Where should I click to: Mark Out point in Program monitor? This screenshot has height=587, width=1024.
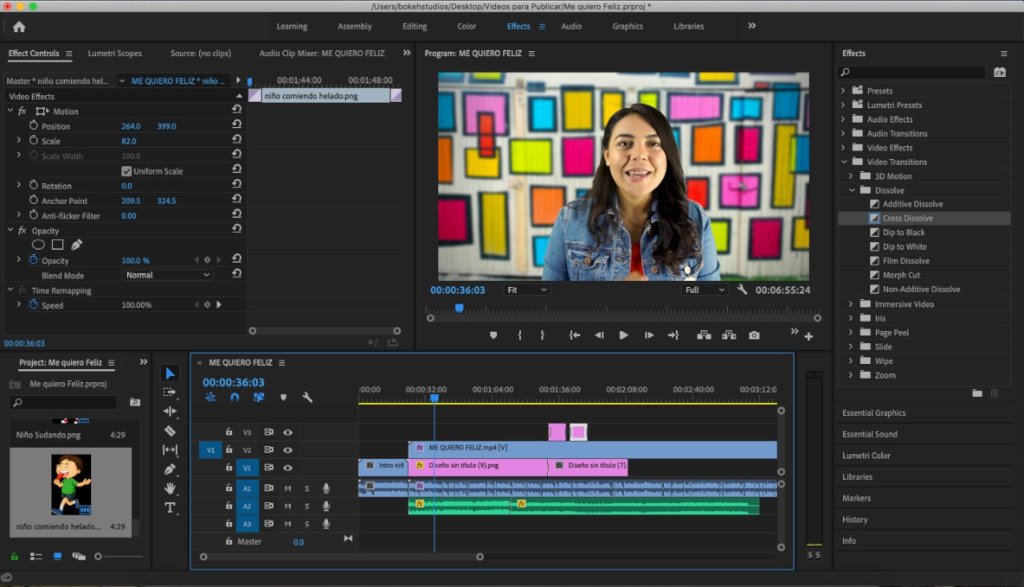point(542,335)
